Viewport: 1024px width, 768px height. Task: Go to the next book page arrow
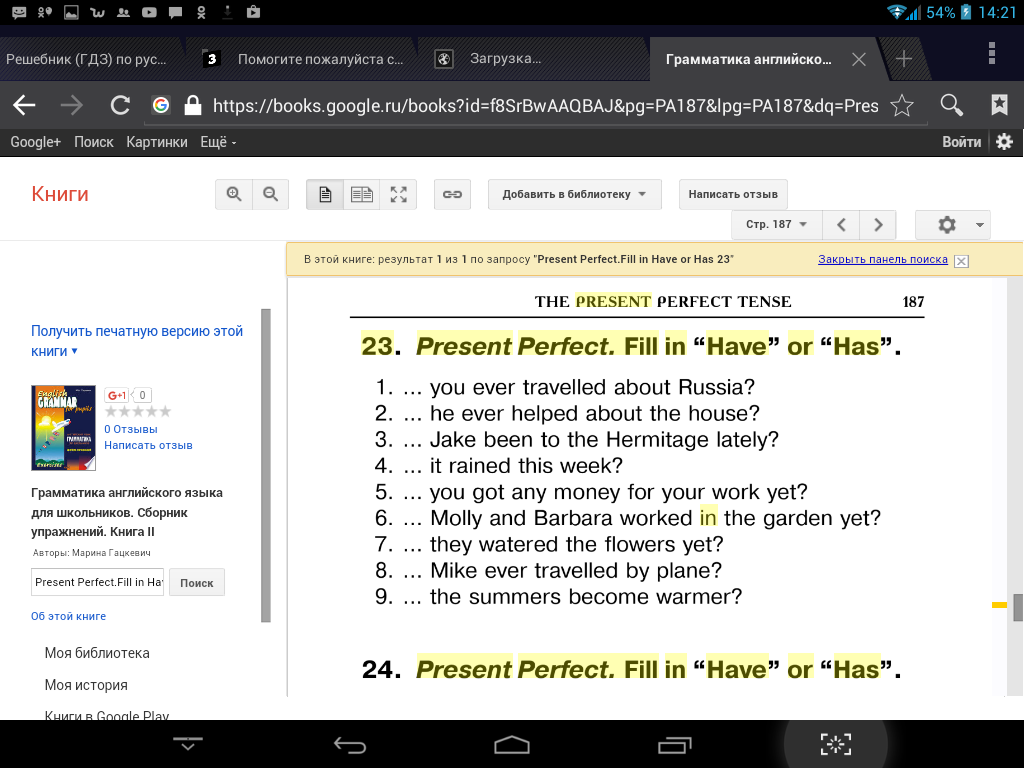pyautogui.click(x=878, y=225)
